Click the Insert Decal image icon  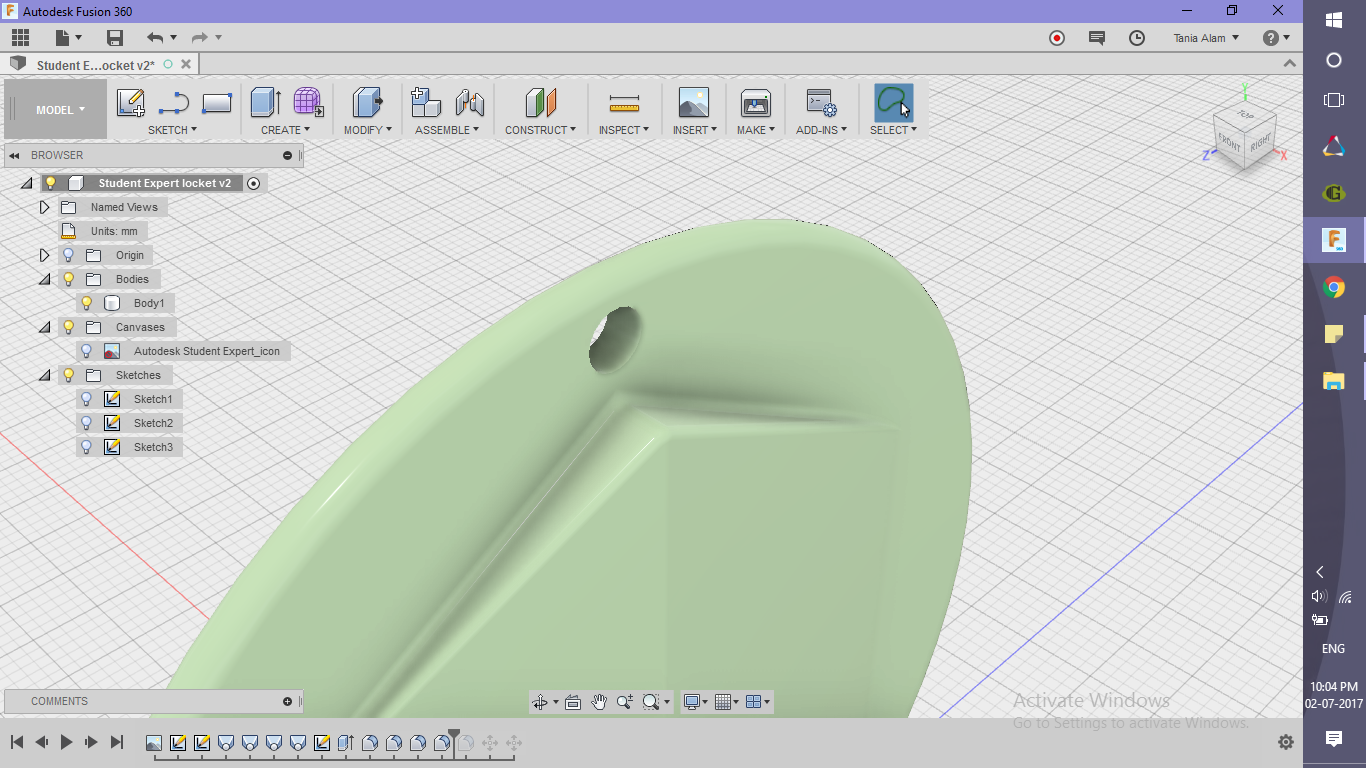tap(693, 102)
